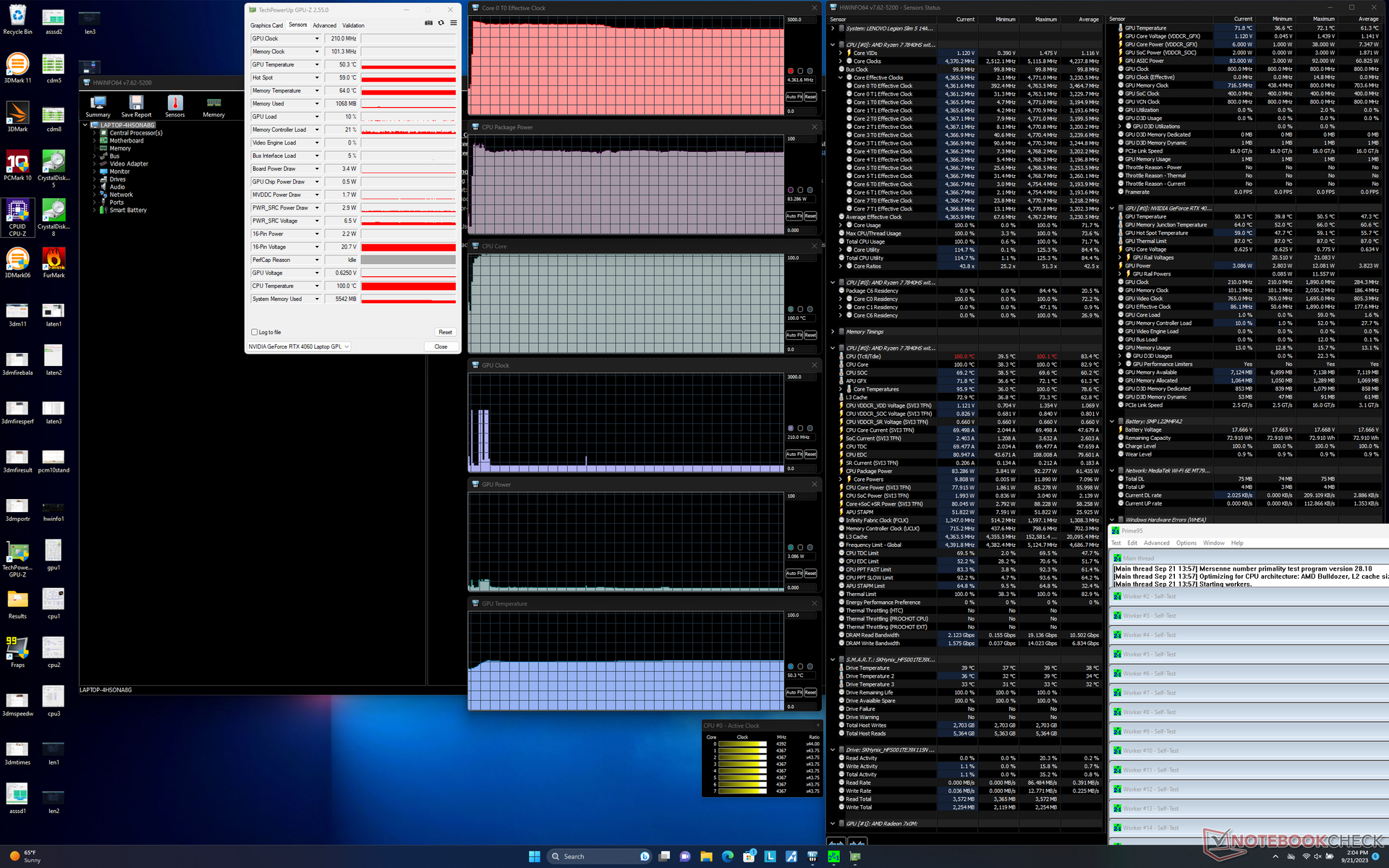Image resolution: width=1389 pixels, height=868 pixels.
Task: Click CPU Temperature red graph bar
Action: [409, 286]
